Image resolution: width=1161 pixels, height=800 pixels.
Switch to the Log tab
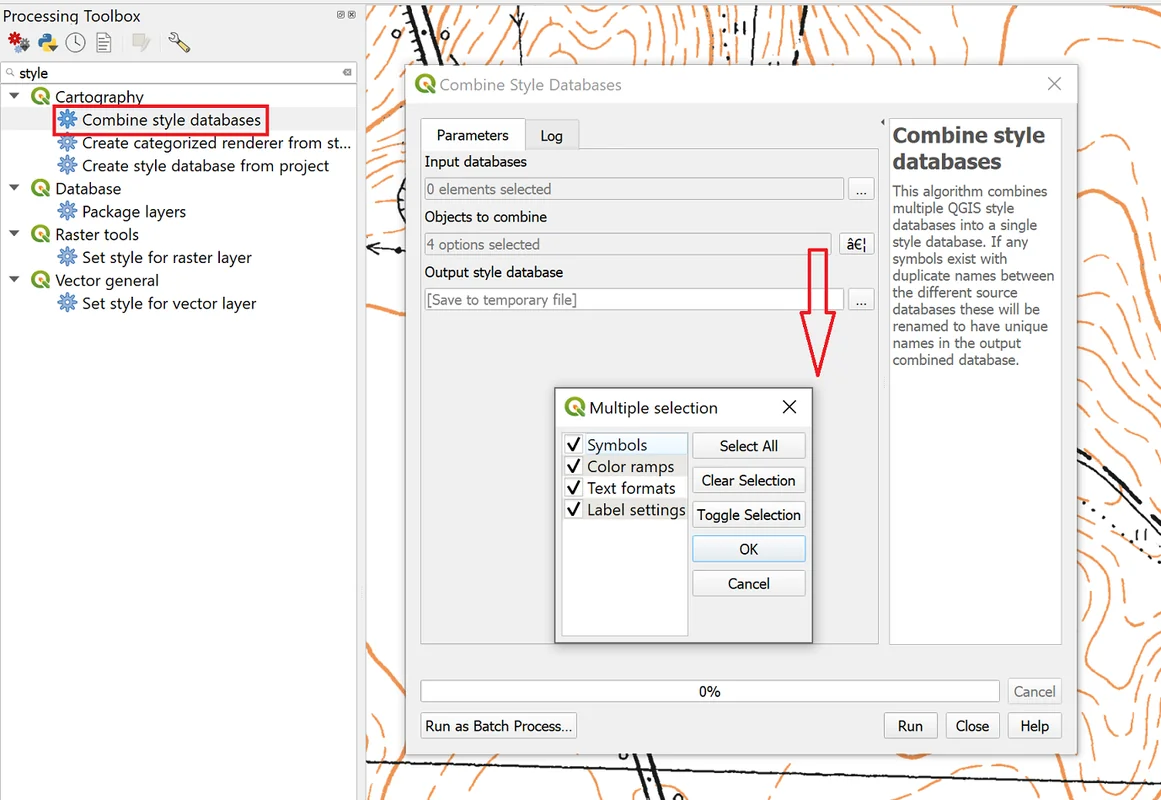click(551, 136)
